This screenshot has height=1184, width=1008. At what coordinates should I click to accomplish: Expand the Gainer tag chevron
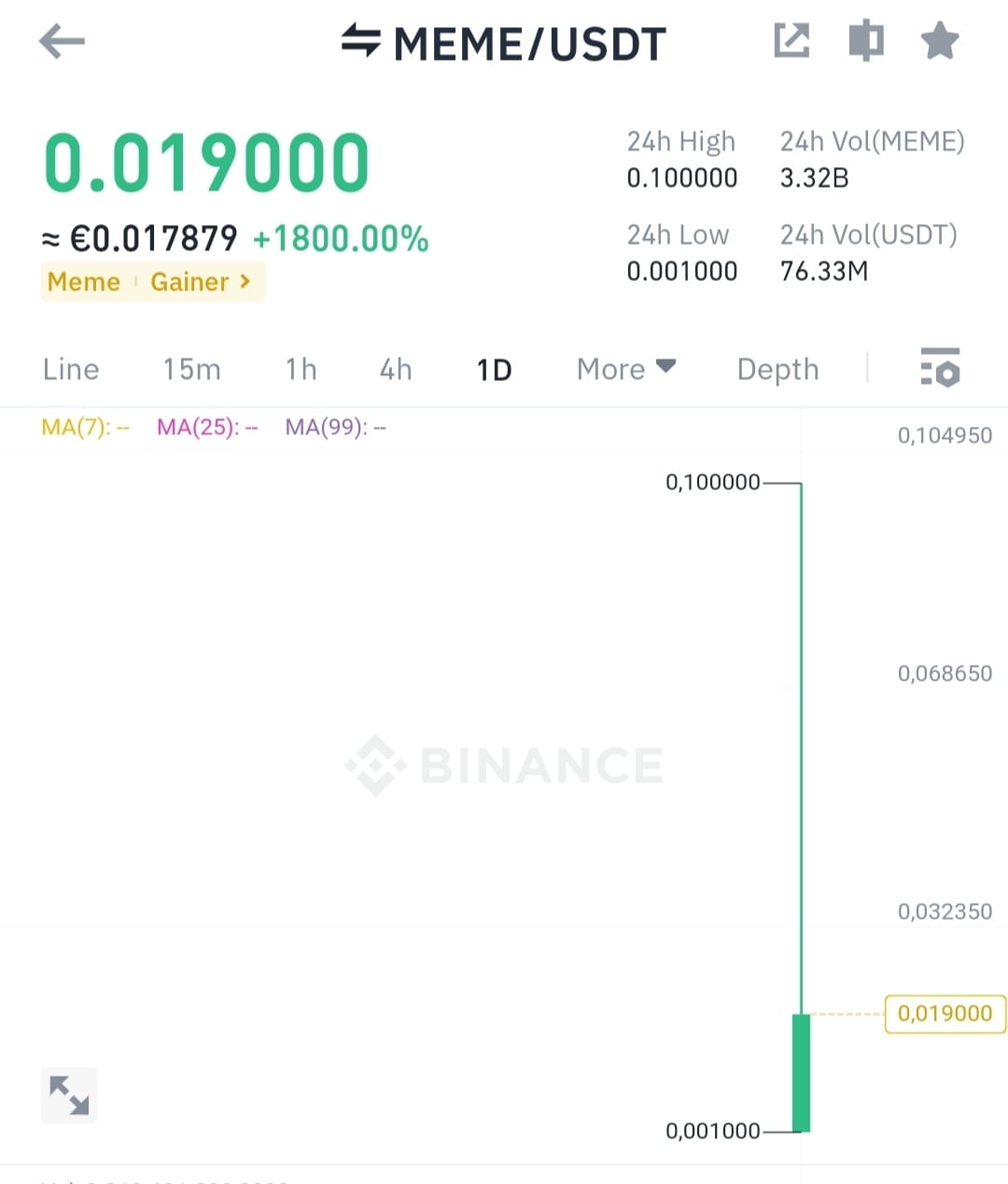tap(245, 281)
